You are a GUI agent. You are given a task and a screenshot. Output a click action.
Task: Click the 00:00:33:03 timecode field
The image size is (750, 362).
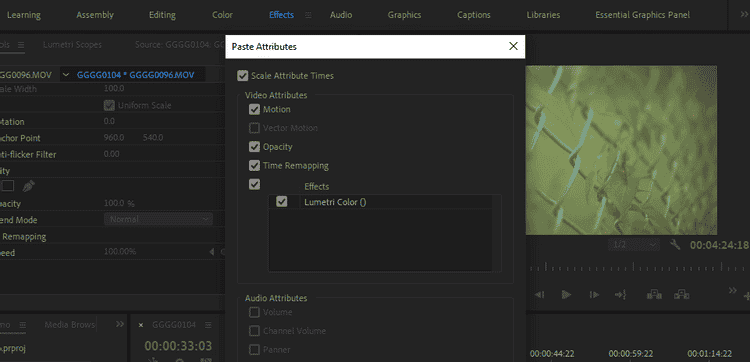tap(178, 346)
